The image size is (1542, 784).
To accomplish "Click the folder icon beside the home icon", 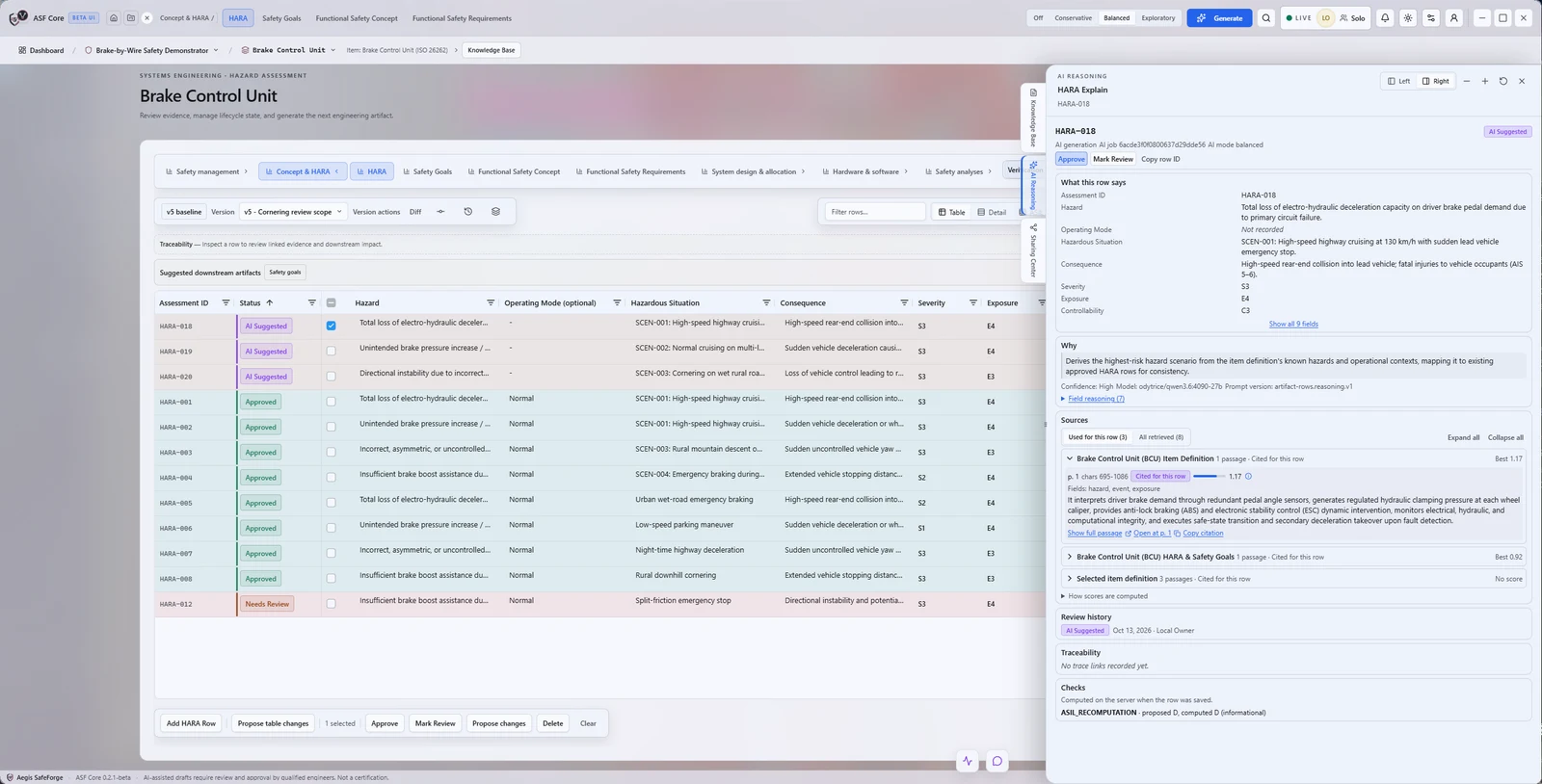I will pyautogui.click(x=131, y=18).
